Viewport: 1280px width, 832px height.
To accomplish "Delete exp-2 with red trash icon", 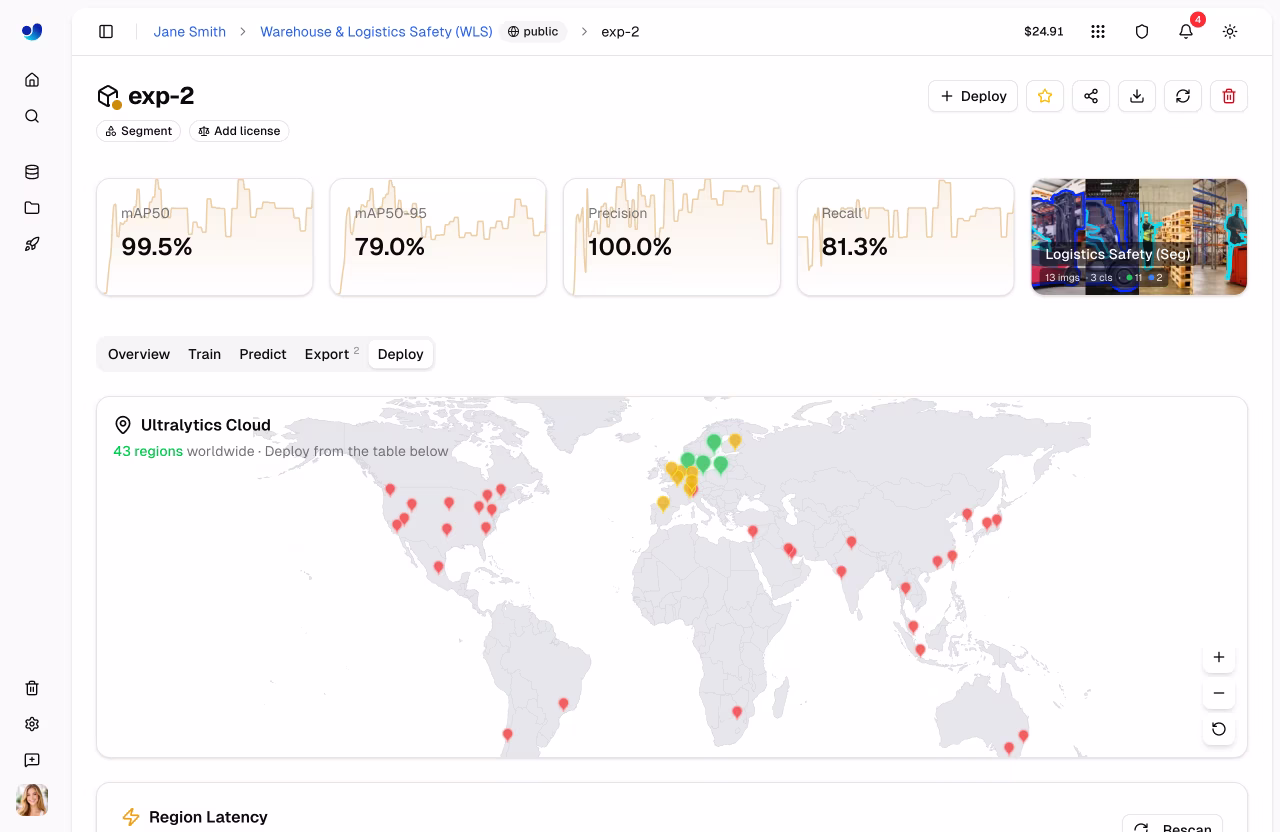I will pyautogui.click(x=1229, y=96).
